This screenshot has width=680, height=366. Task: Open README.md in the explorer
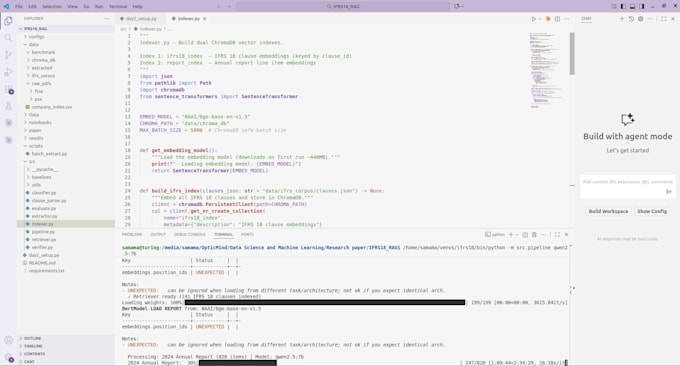[42, 263]
